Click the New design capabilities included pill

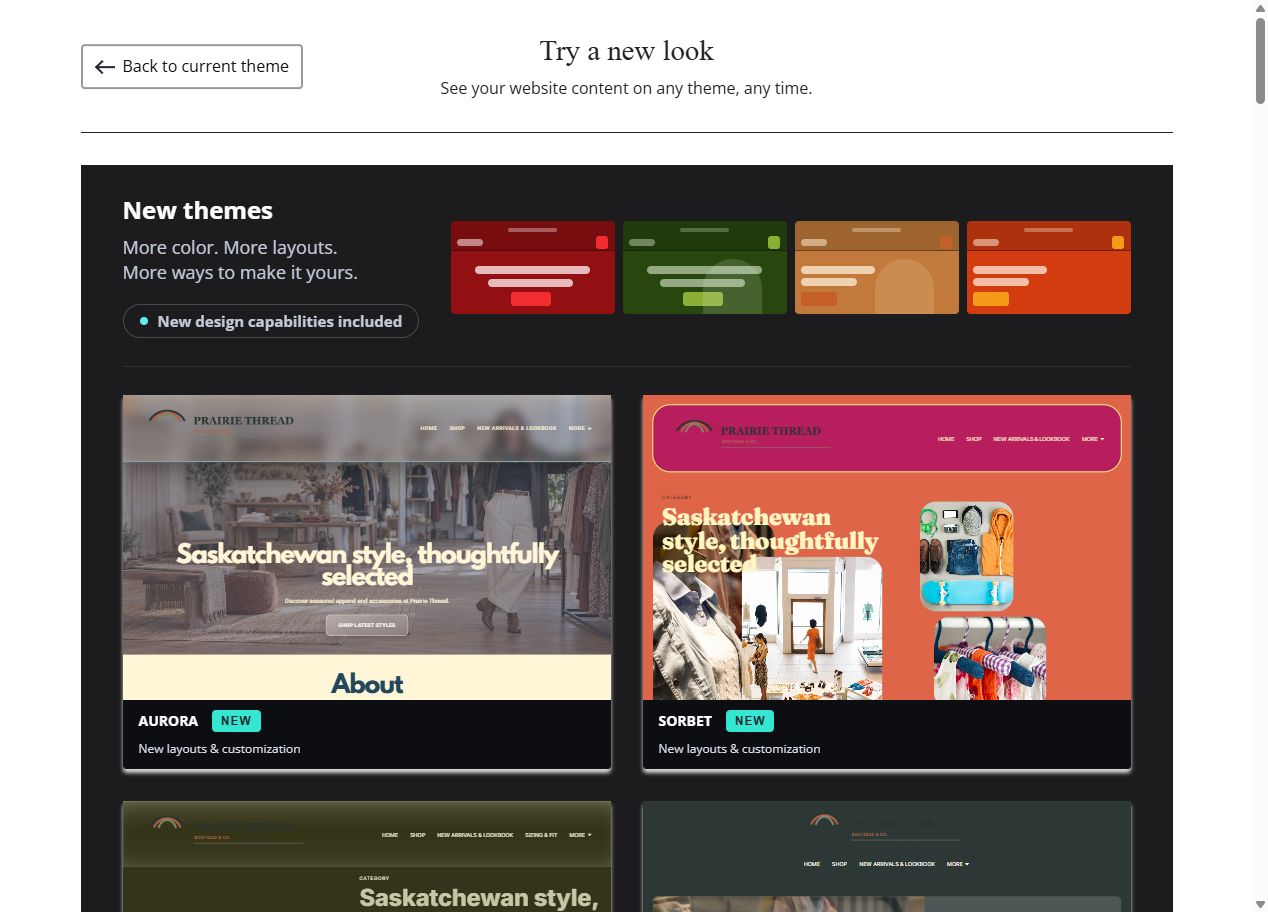pos(271,321)
